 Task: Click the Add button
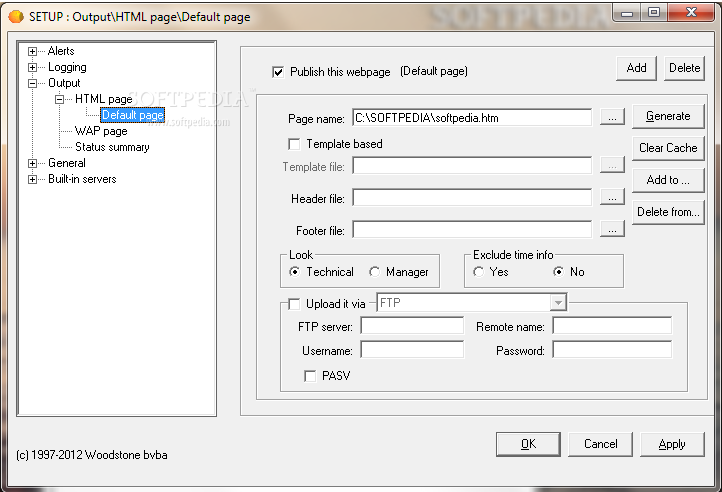(636, 68)
